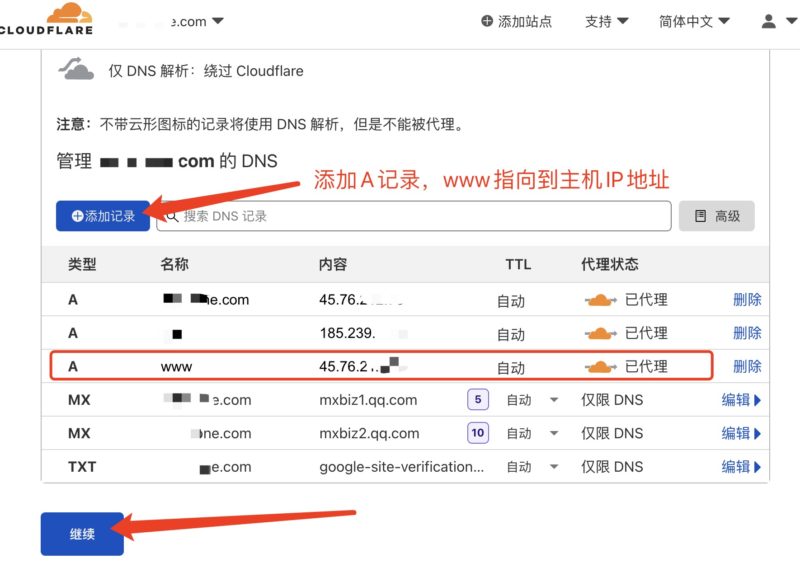Click 添加站点 plus link
The width and height of the screenshot is (800, 572).
point(516,21)
